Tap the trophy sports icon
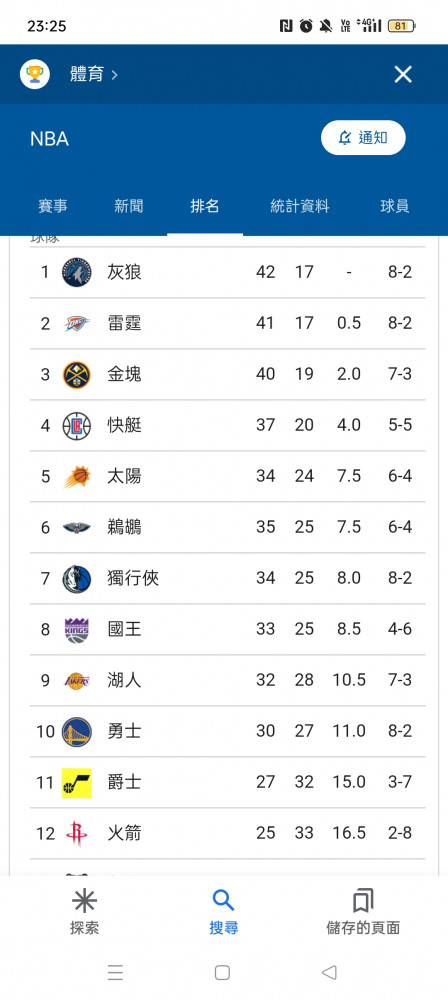Viewport: 448px width, 1000px height. (34, 75)
